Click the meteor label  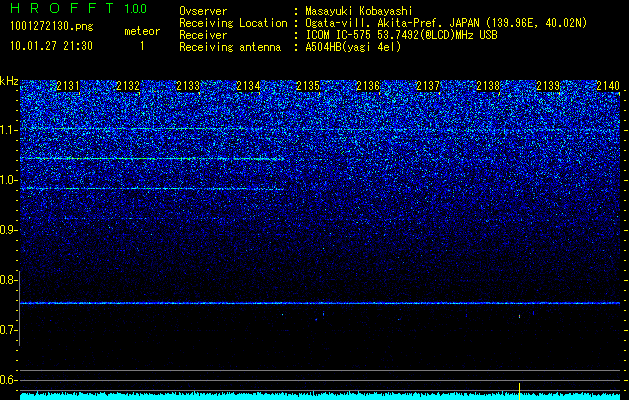tap(142, 31)
